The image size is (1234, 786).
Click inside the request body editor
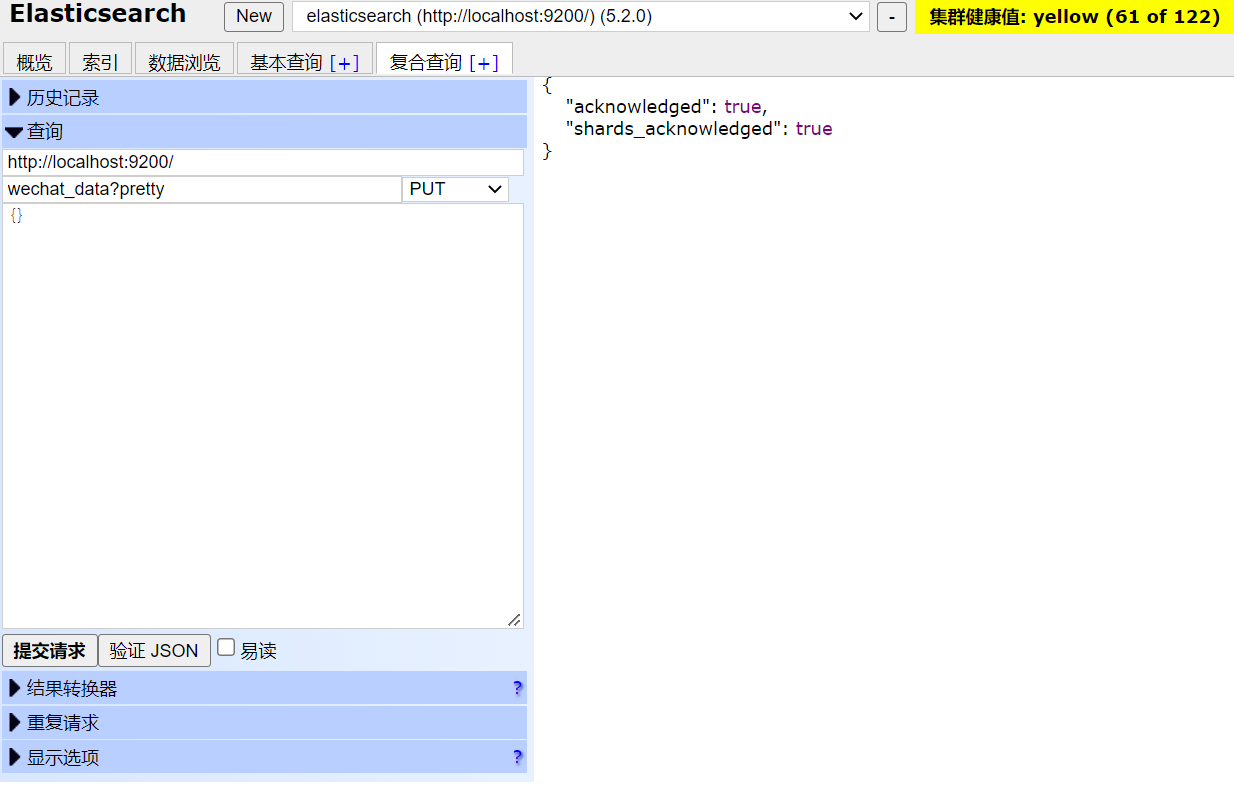pyautogui.click(x=263, y=416)
